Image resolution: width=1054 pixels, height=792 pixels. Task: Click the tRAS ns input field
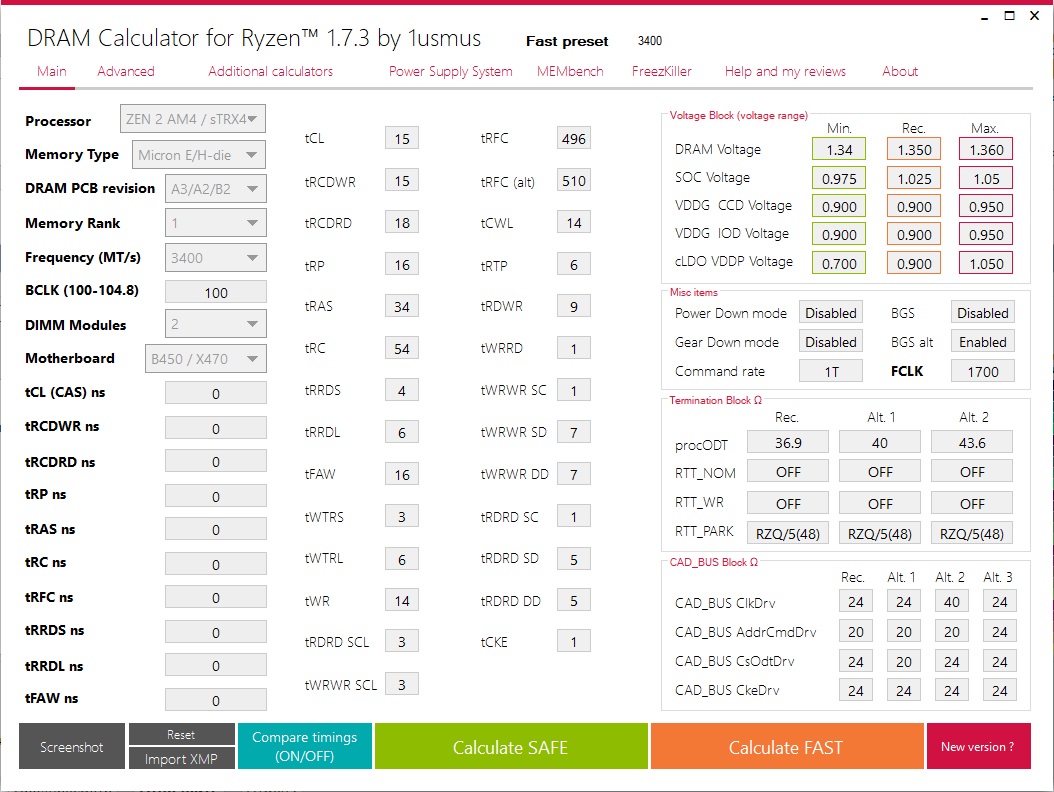tap(215, 530)
